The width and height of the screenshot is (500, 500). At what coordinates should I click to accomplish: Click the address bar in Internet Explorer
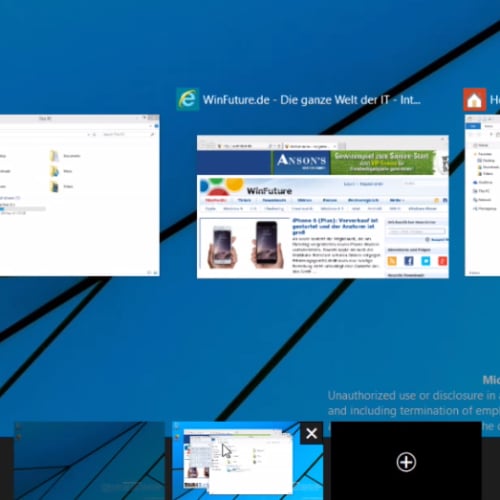(x=248, y=146)
